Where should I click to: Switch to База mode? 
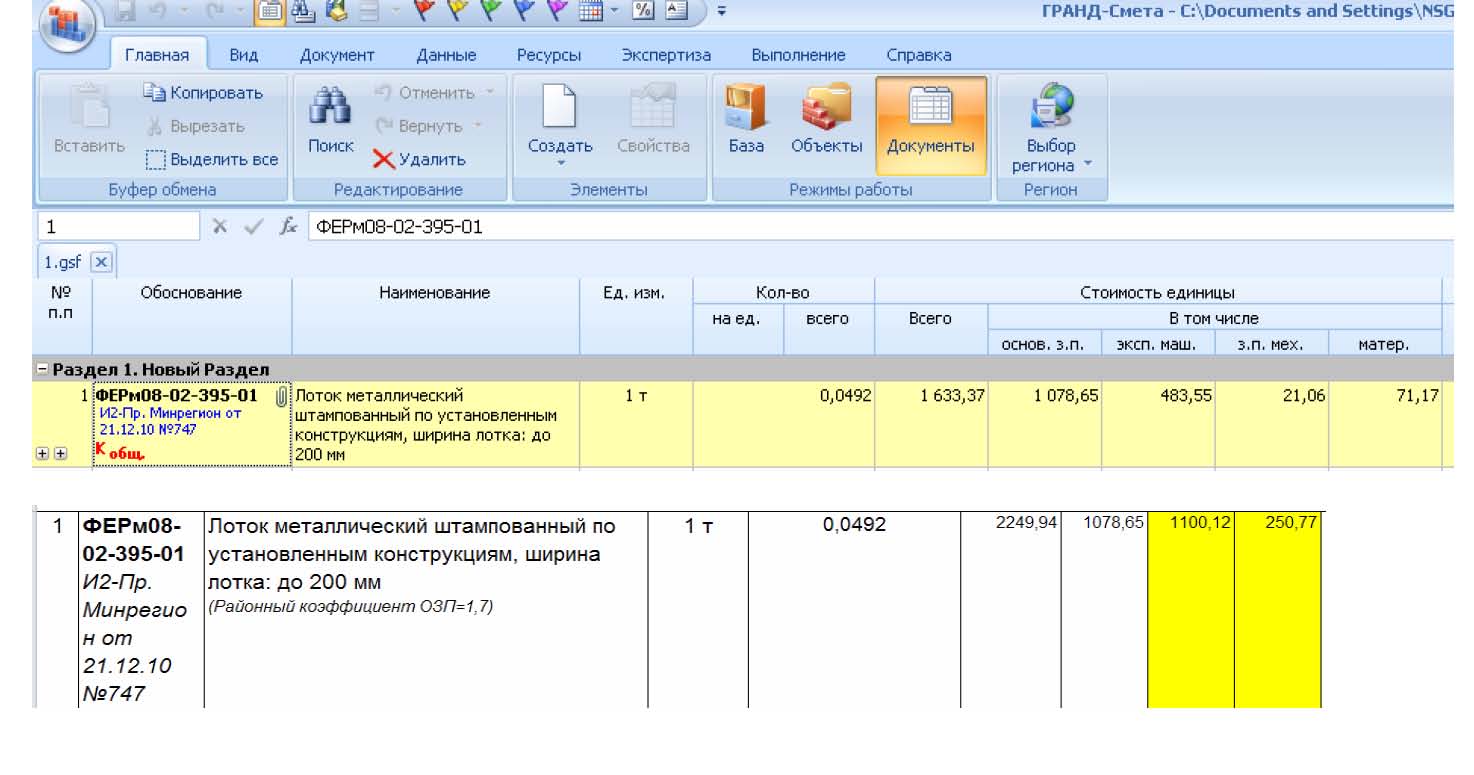(746, 123)
